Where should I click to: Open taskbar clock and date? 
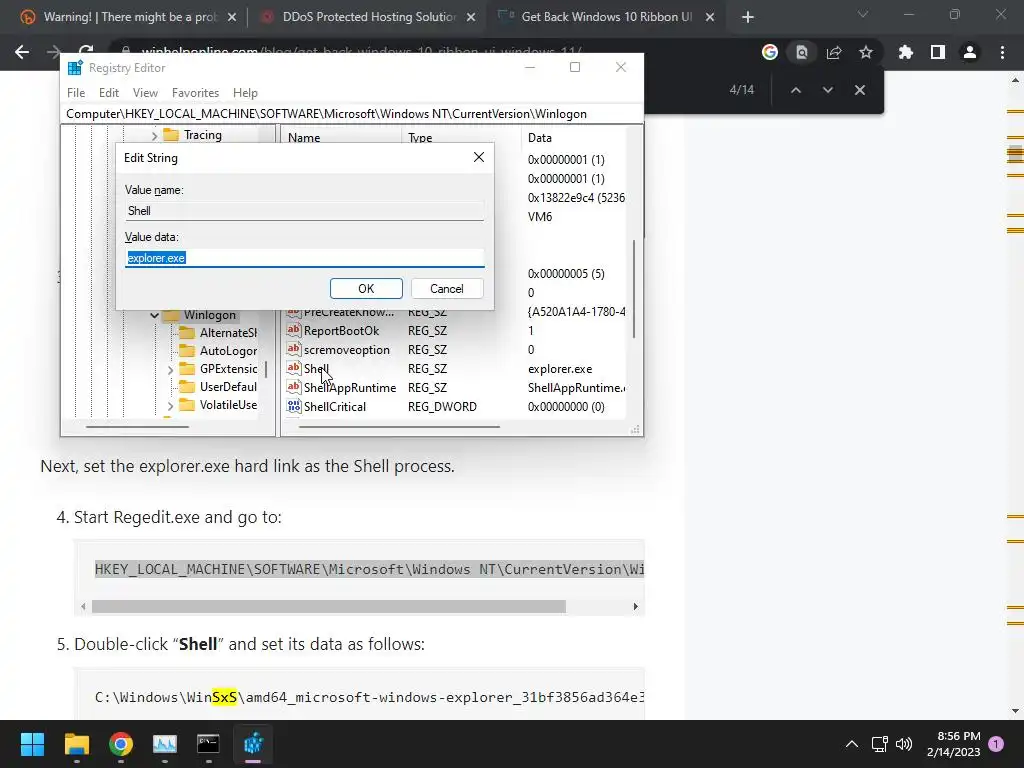953,744
